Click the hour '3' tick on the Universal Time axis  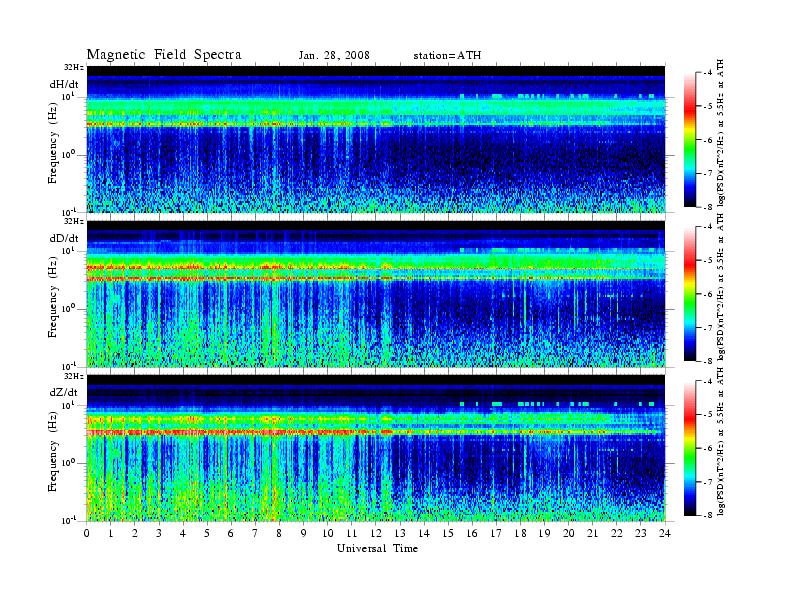[159, 534]
